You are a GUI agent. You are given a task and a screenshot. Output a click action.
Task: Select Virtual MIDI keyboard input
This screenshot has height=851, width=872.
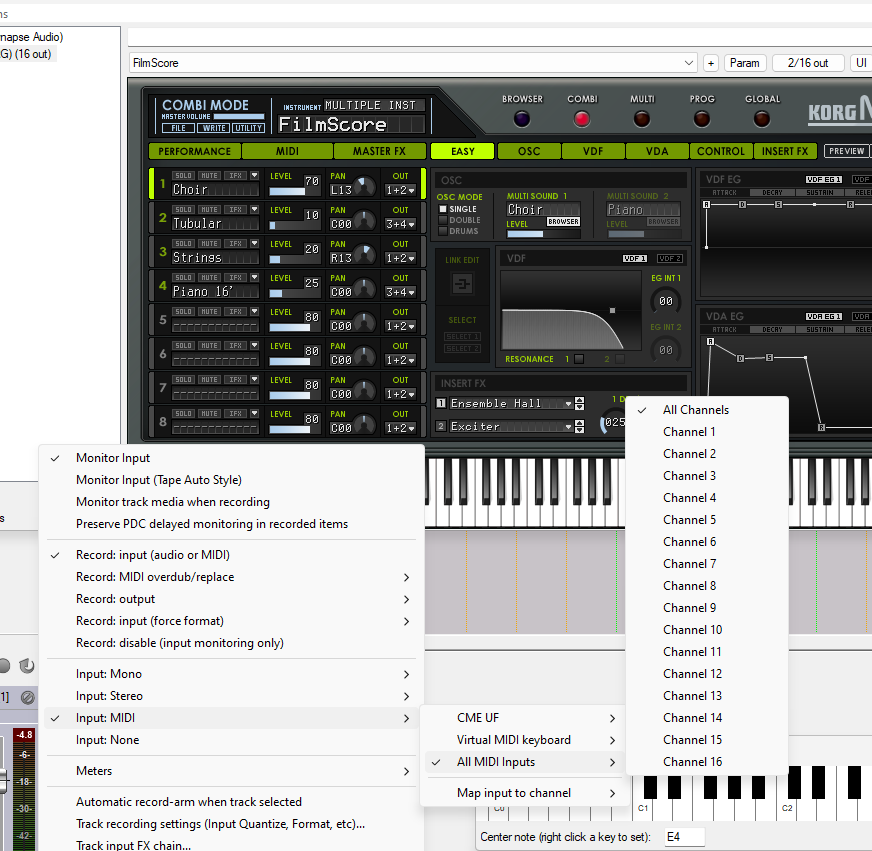point(513,740)
